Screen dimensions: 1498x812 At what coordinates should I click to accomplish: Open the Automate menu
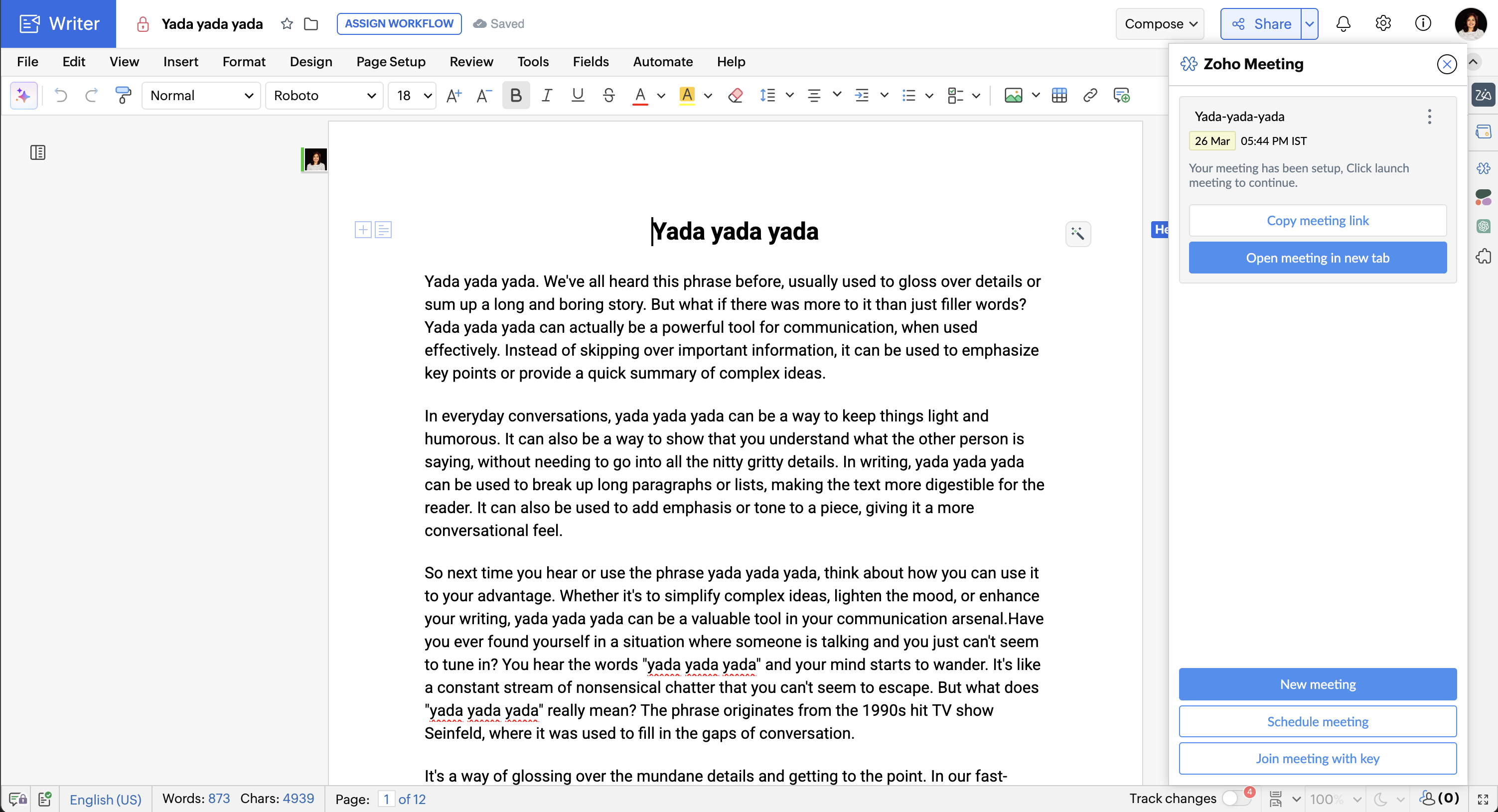click(x=662, y=62)
